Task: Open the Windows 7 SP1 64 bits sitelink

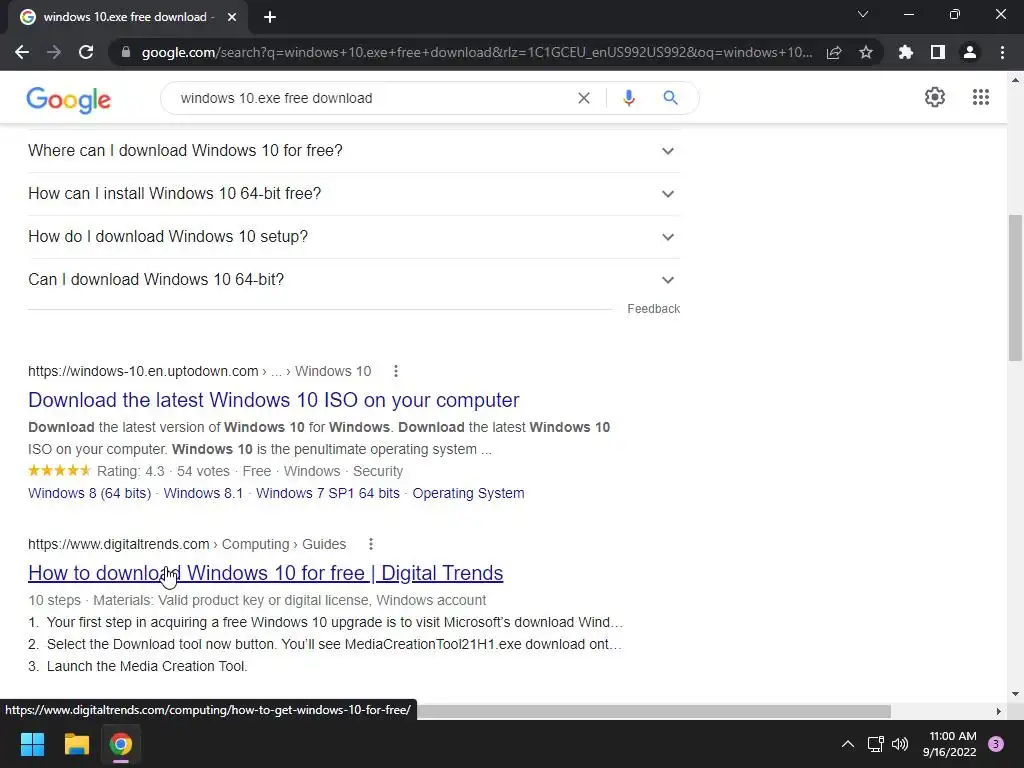Action: [x=328, y=493]
